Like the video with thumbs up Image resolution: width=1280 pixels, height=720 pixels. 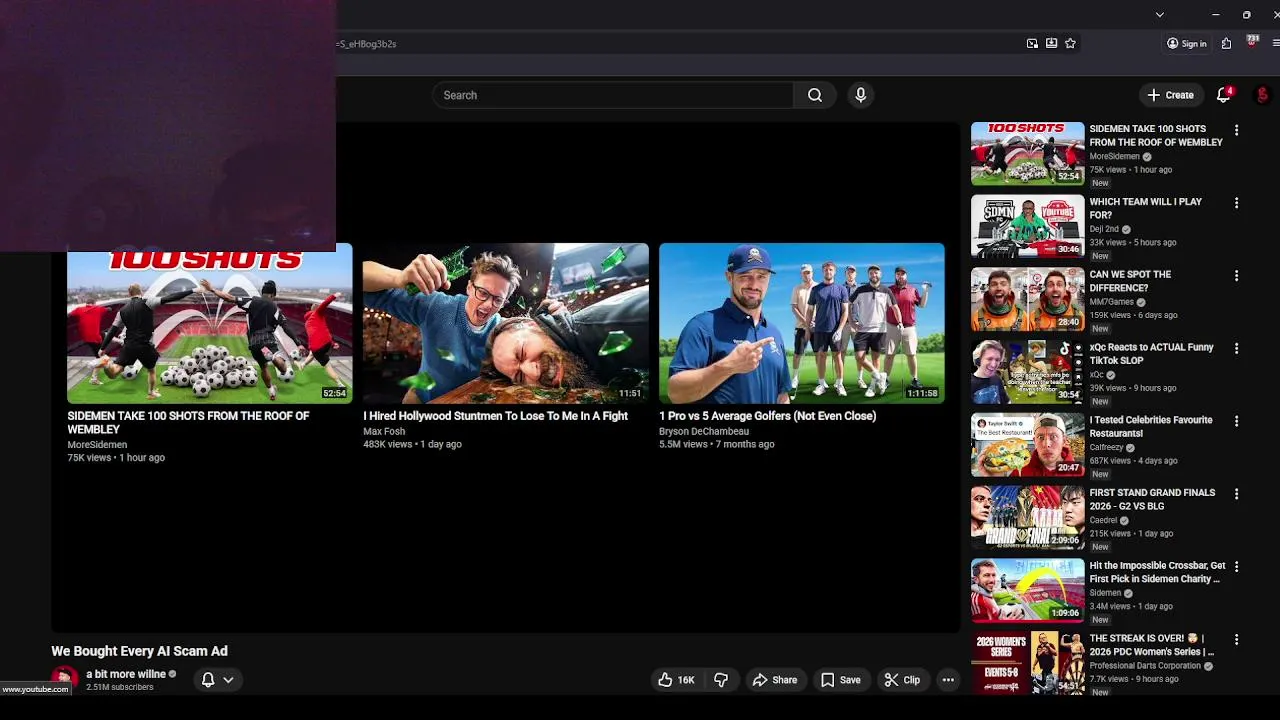pyautogui.click(x=677, y=680)
